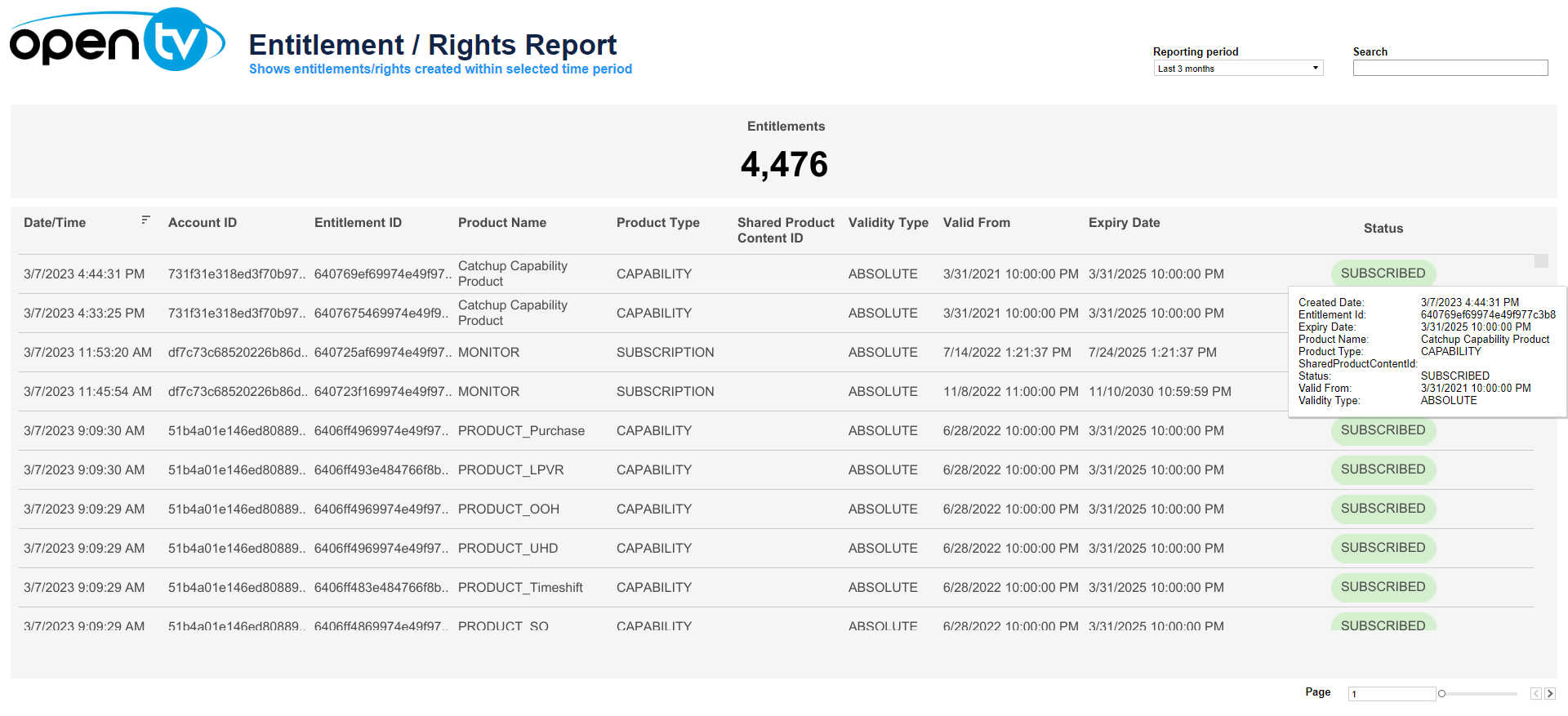Click the Status column header
The width and height of the screenshot is (1568, 716).
1383,229
